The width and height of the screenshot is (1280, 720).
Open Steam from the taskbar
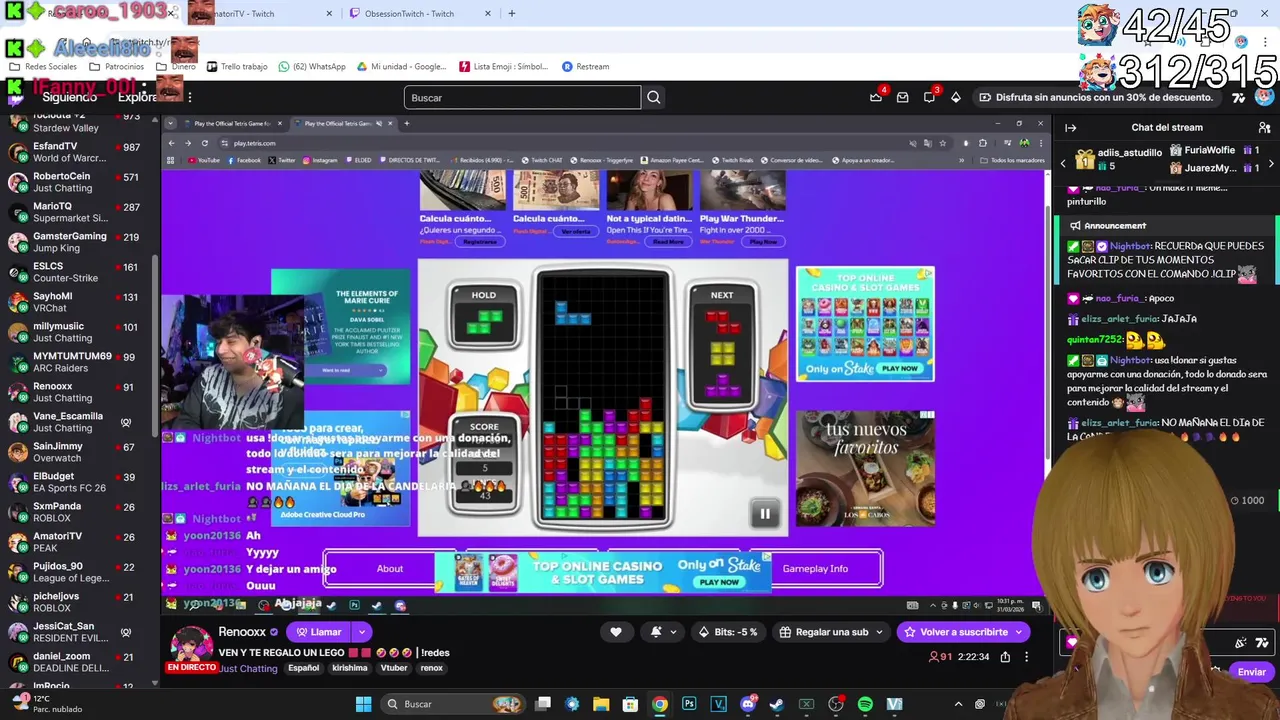coord(777,704)
